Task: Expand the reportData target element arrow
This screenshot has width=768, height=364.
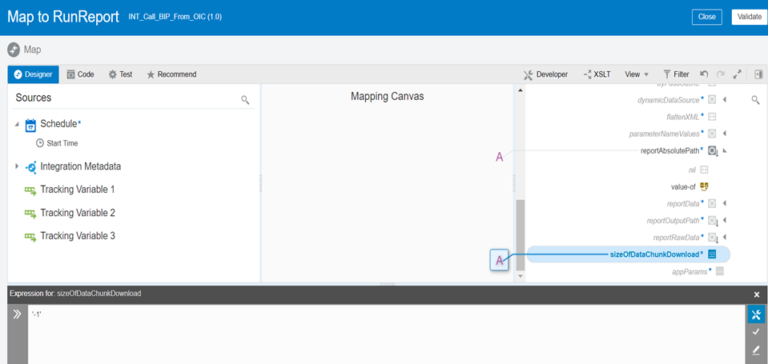Action: tap(724, 203)
